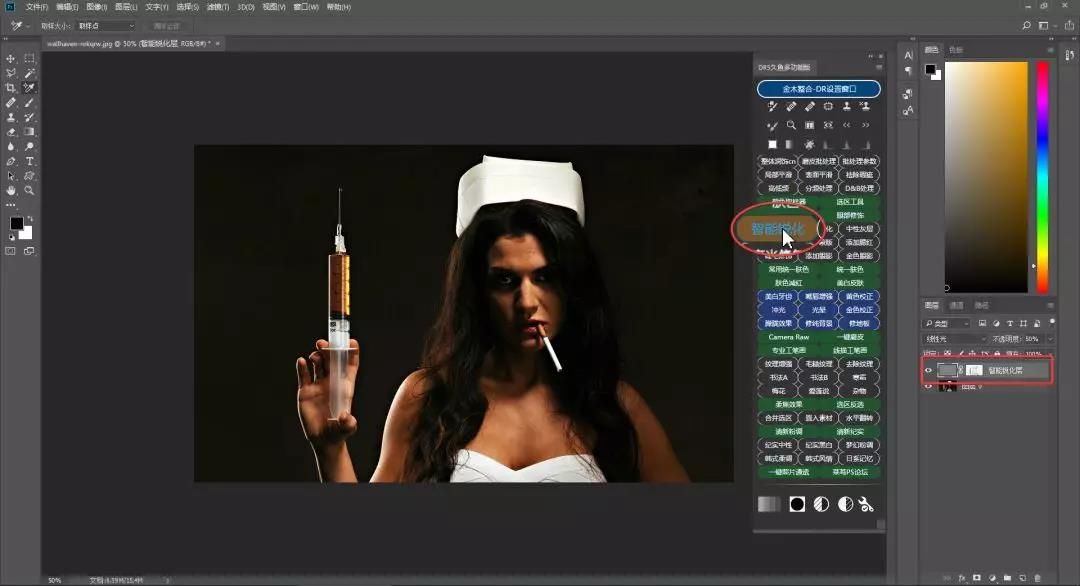This screenshot has width=1080, height=586.
Task: Click the Delete layer trash icon
Action: pyautogui.click(x=1038, y=578)
